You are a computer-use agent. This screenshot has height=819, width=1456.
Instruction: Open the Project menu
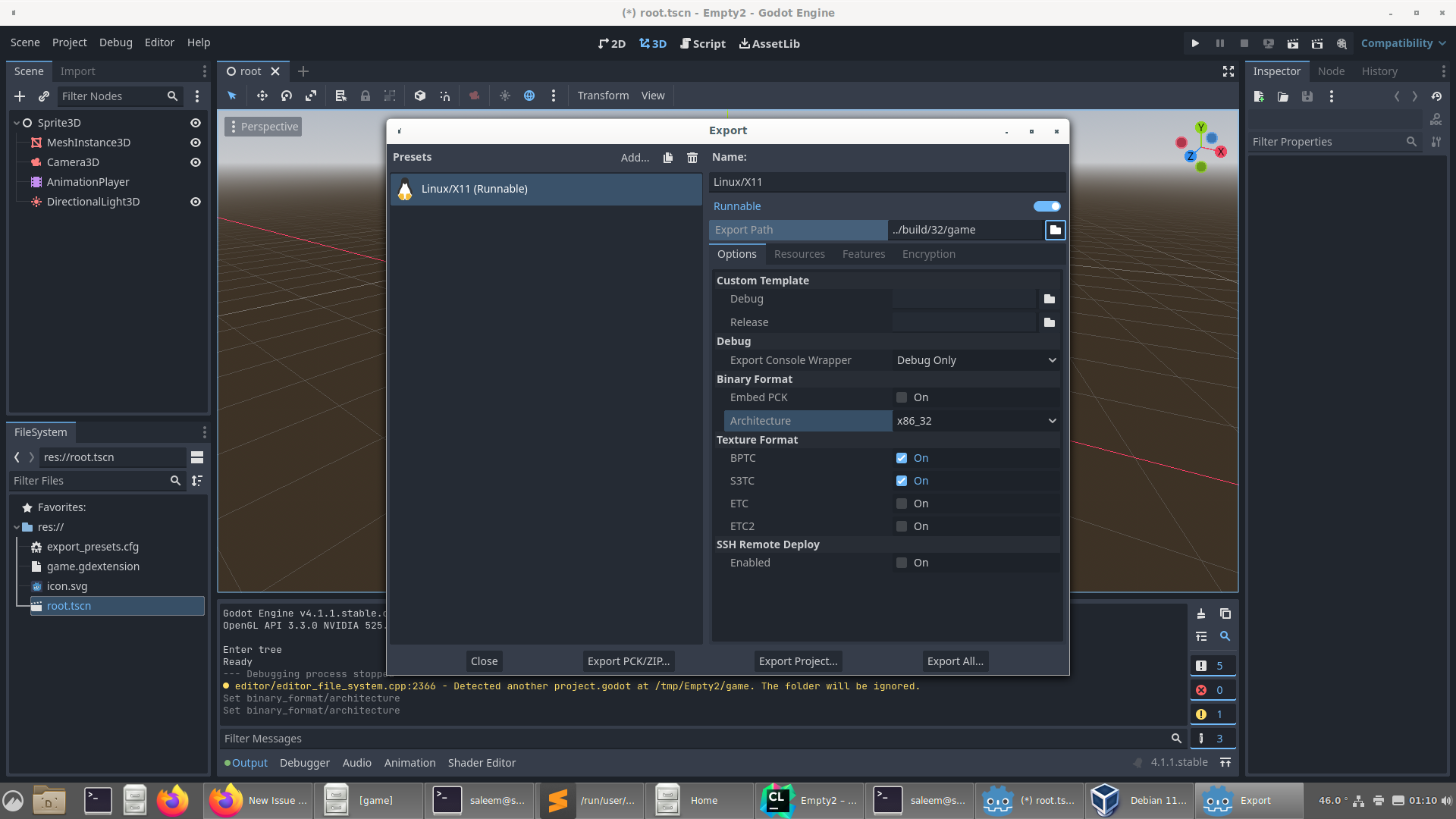69,42
